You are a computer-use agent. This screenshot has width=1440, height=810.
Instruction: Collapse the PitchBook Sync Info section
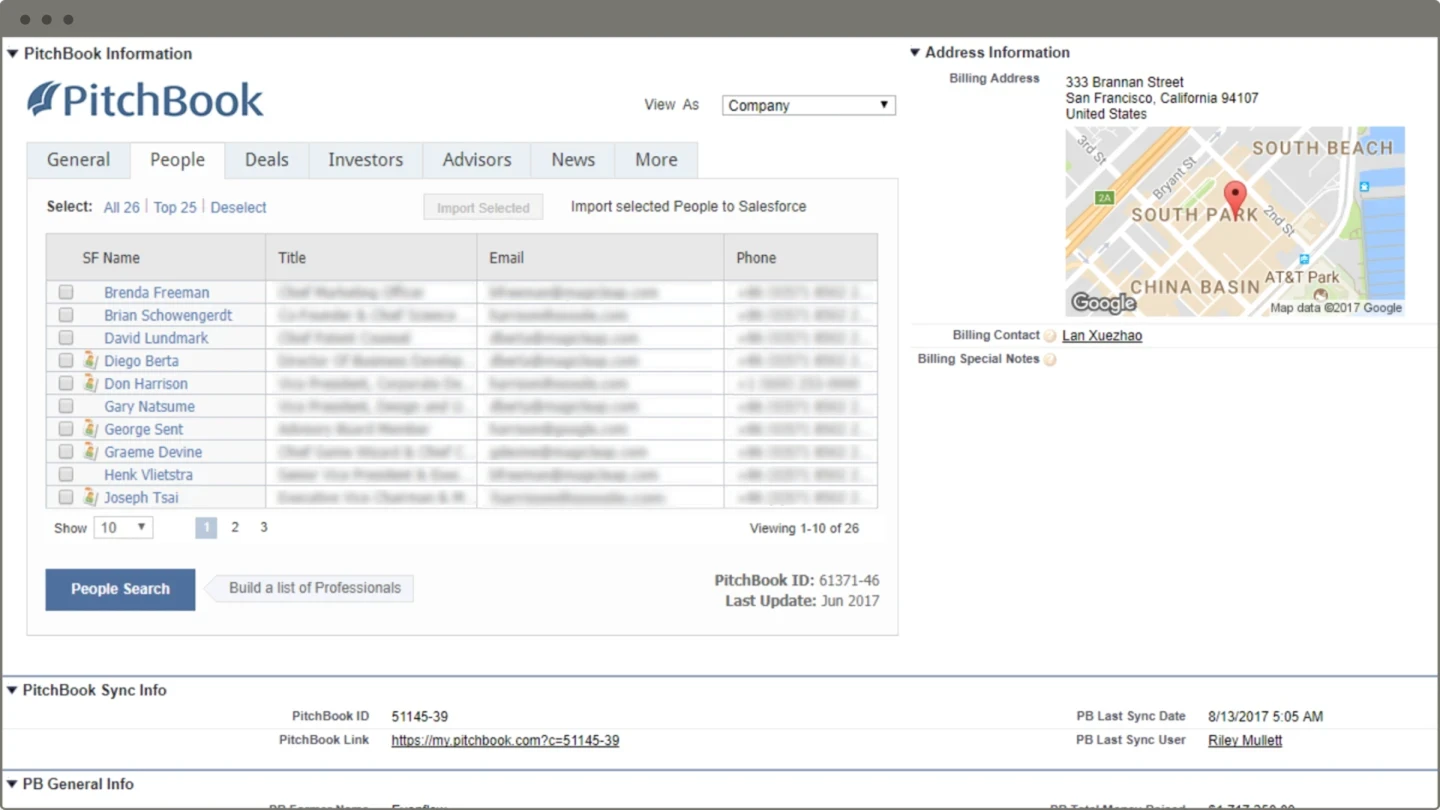tap(12, 690)
